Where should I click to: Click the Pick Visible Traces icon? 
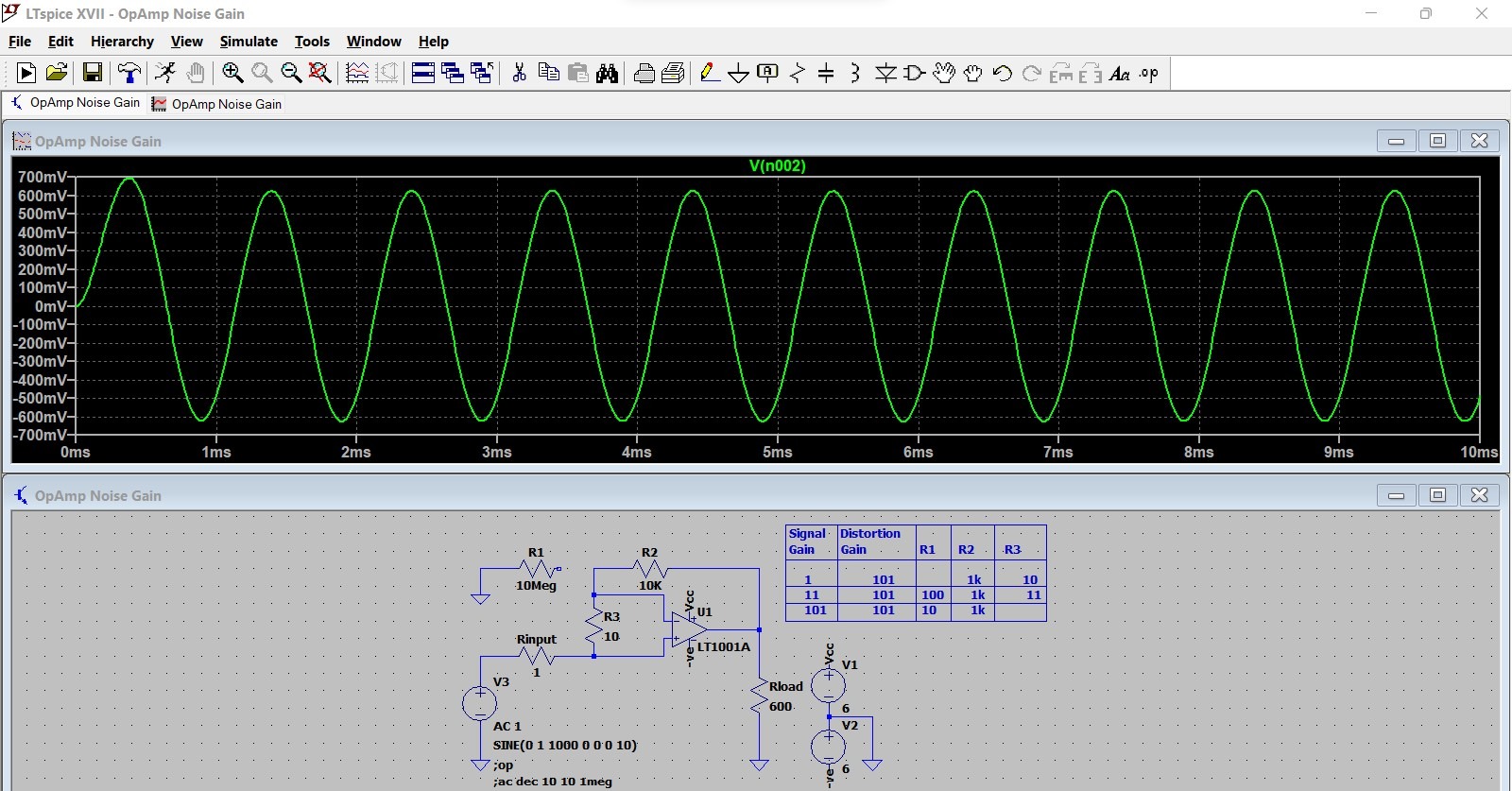click(357, 73)
